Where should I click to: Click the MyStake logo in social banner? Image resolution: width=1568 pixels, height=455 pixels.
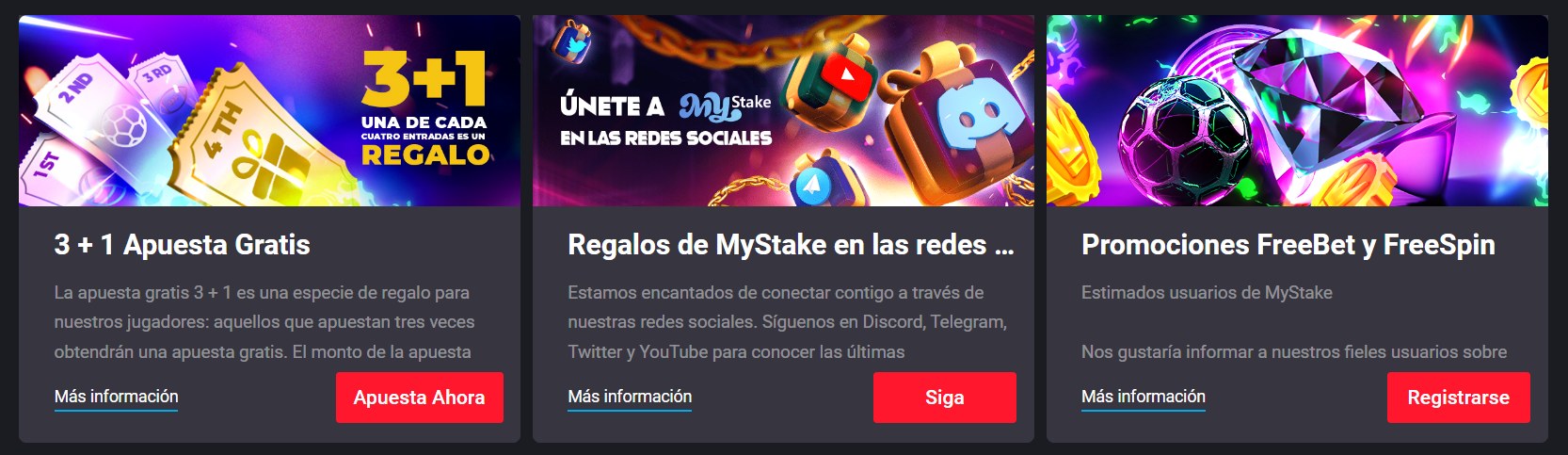[x=724, y=106]
